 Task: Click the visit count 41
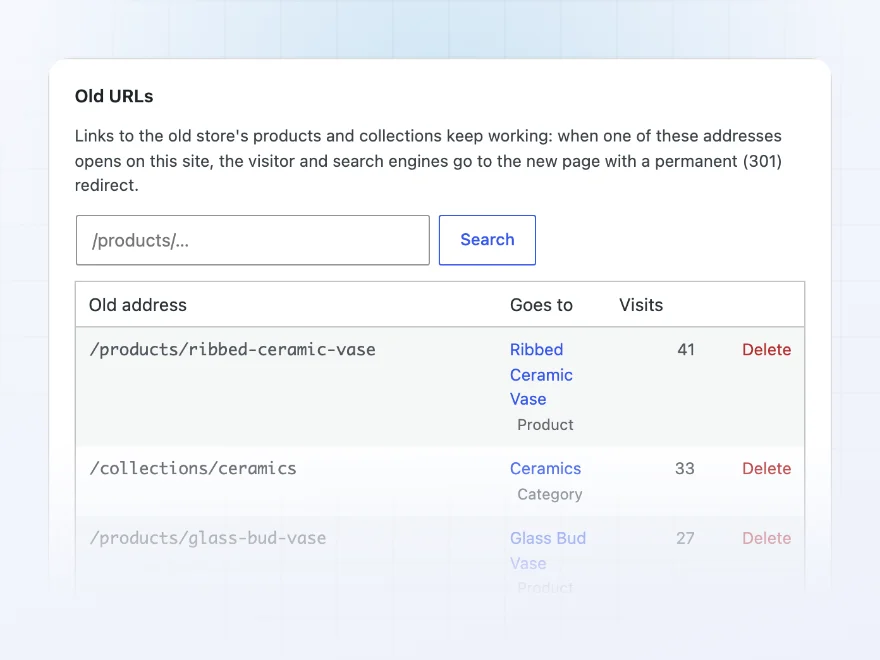tap(686, 350)
